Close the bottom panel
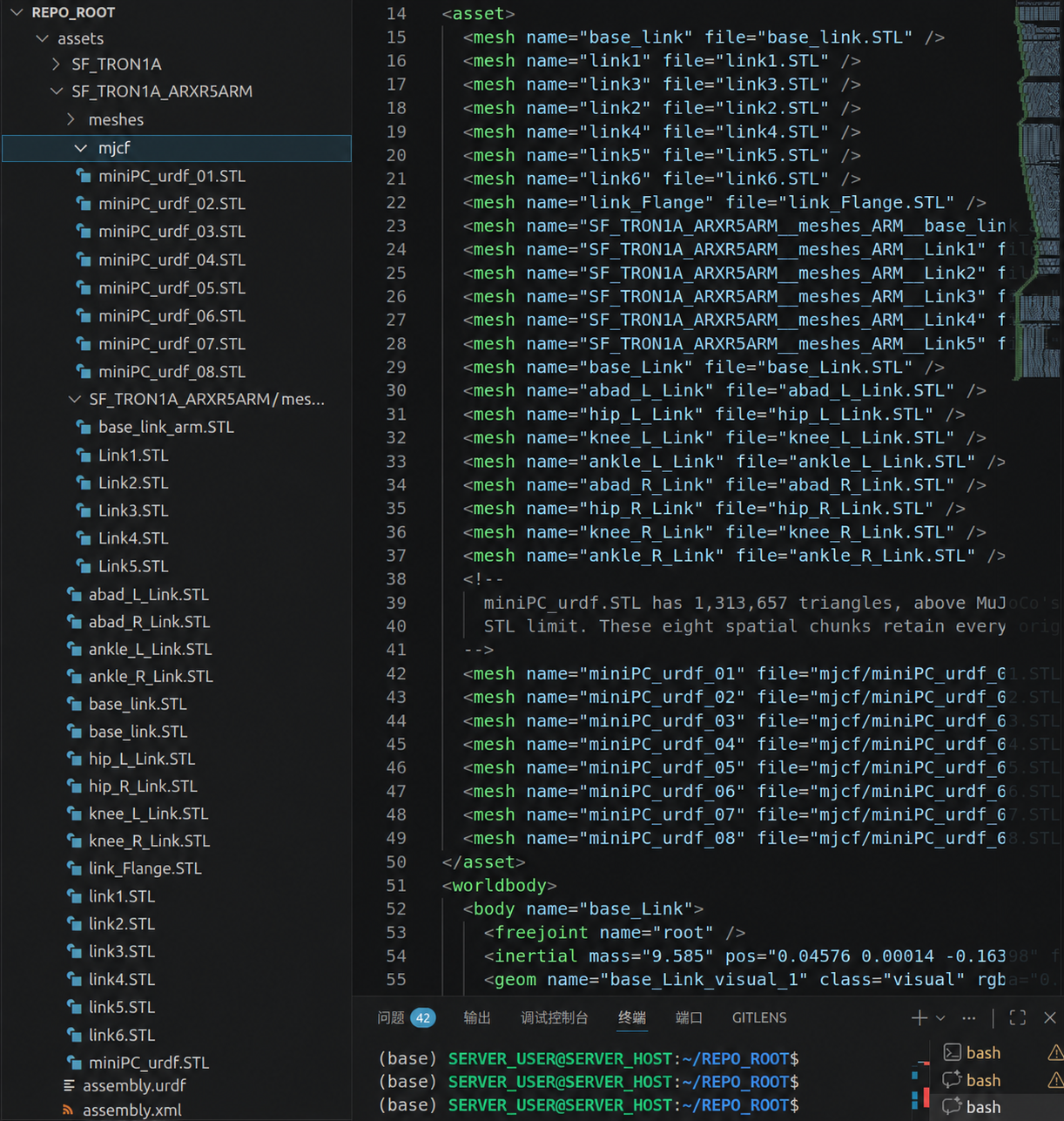The width and height of the screenshot is (1064, 1121). [1049, 1017]
